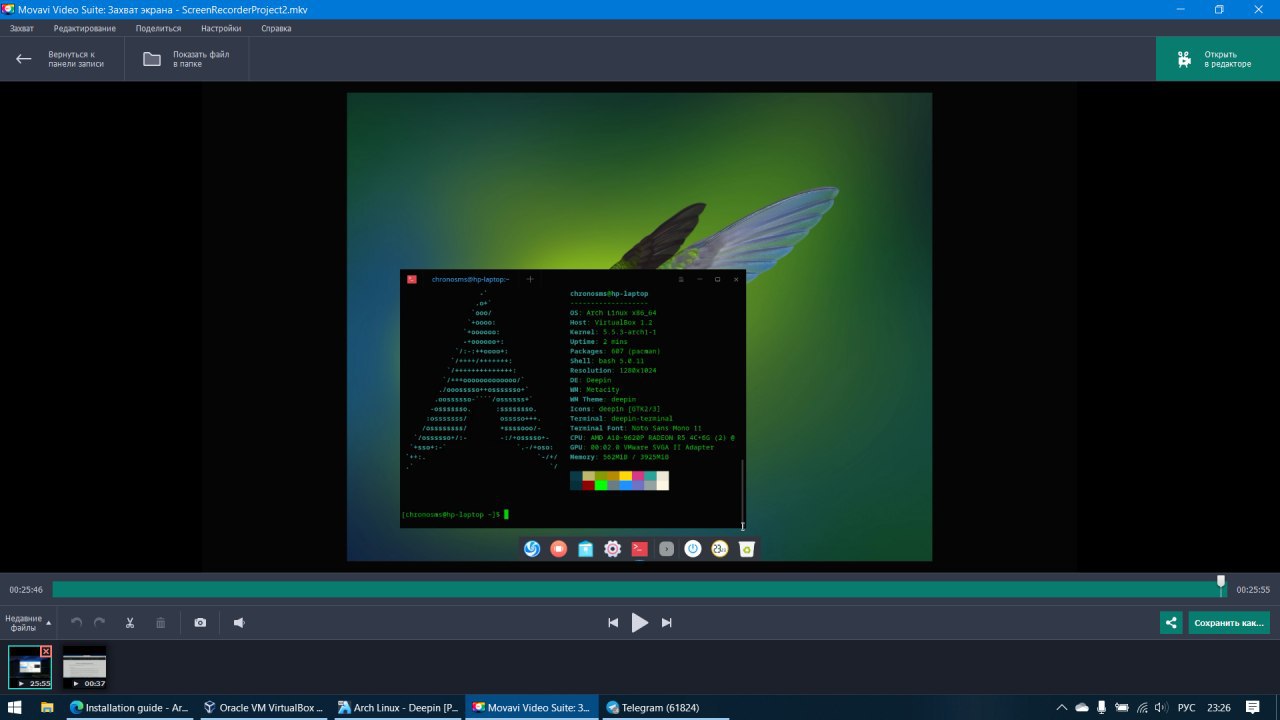
Task: Mute the video volume speaker icon
Action: pos(239,623)
